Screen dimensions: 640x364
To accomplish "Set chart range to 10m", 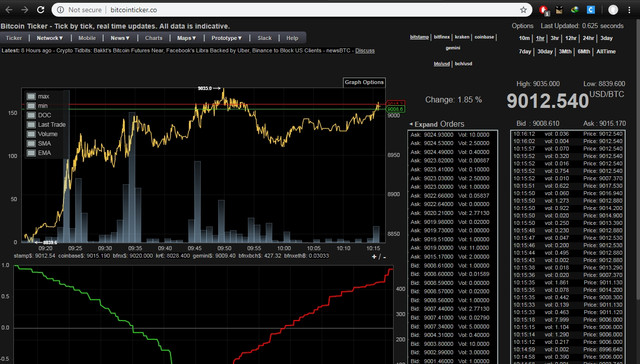I will pyautogui.click(x=524, y=38).
